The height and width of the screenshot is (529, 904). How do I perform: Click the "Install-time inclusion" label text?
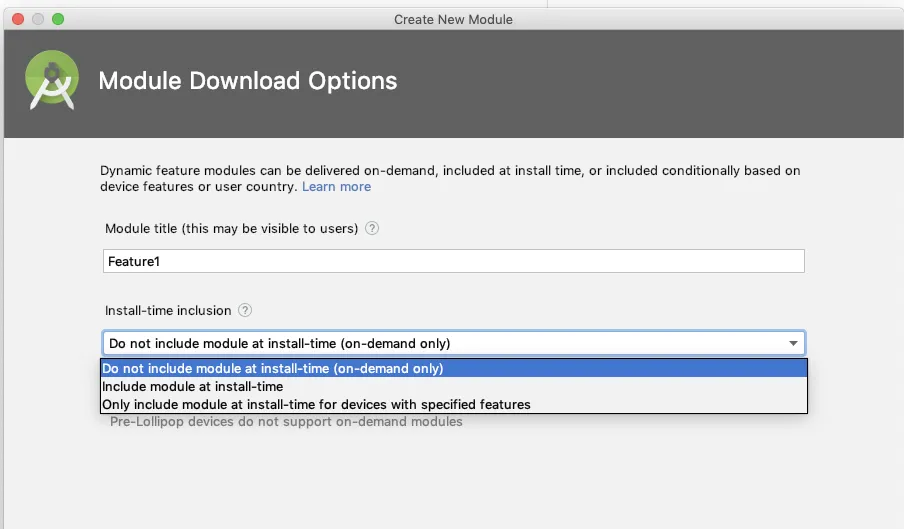point(168,311)
